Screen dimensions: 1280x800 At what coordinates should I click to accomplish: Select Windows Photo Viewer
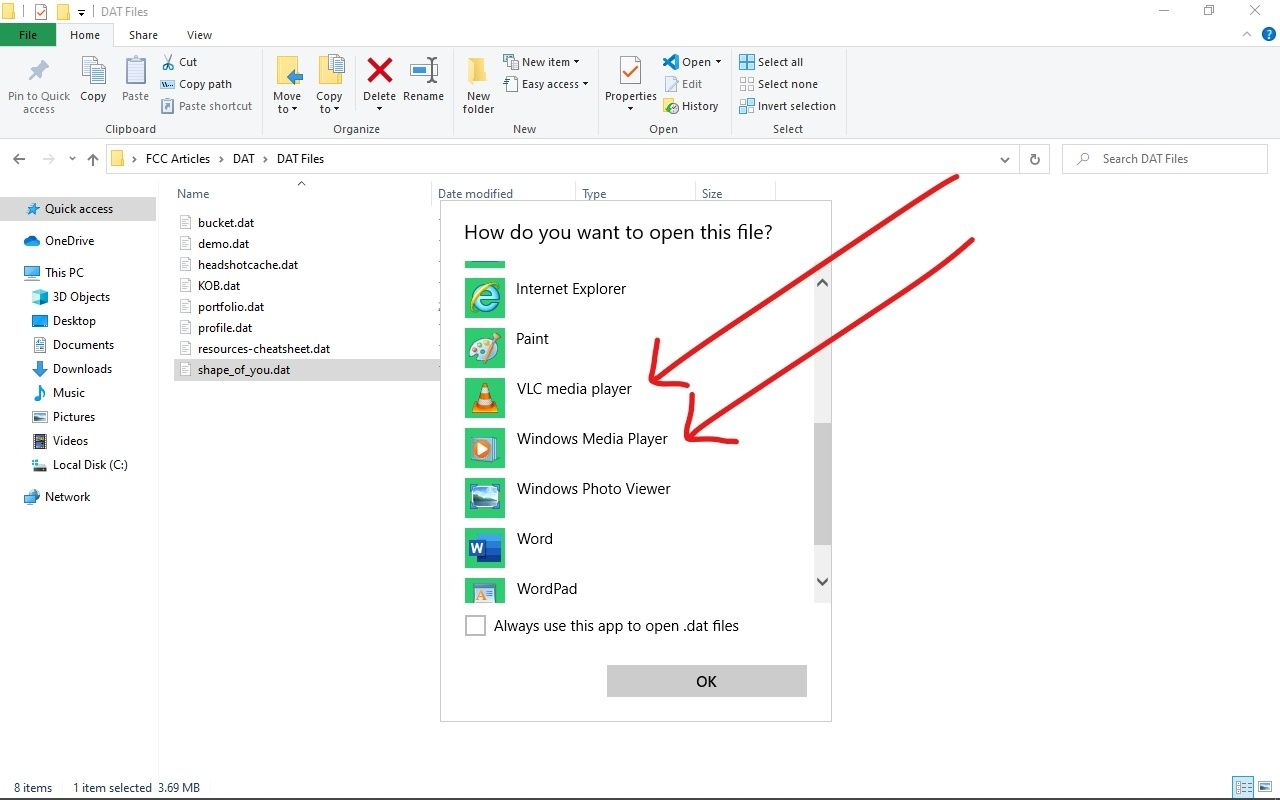pyautogui.click(x=593, y=488)
